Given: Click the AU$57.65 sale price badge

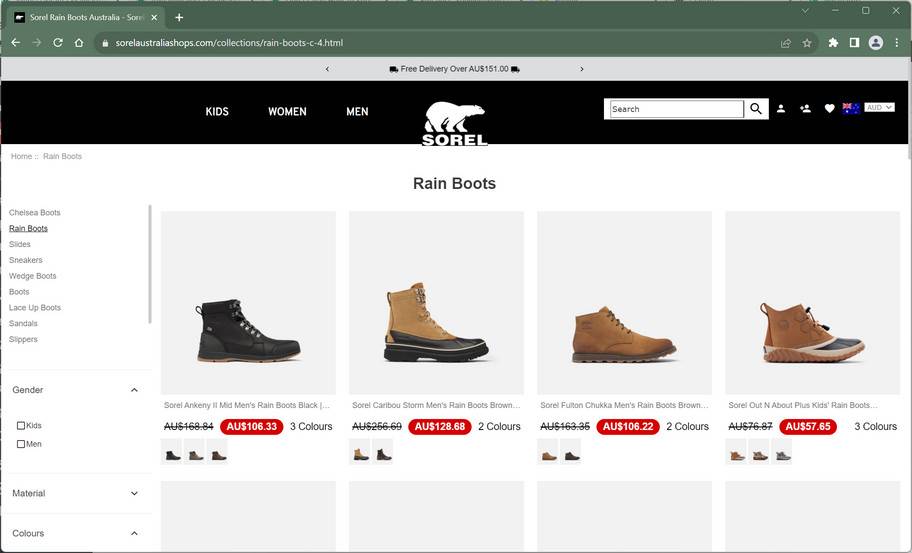Looking at the screenshot, I should 808,427.
